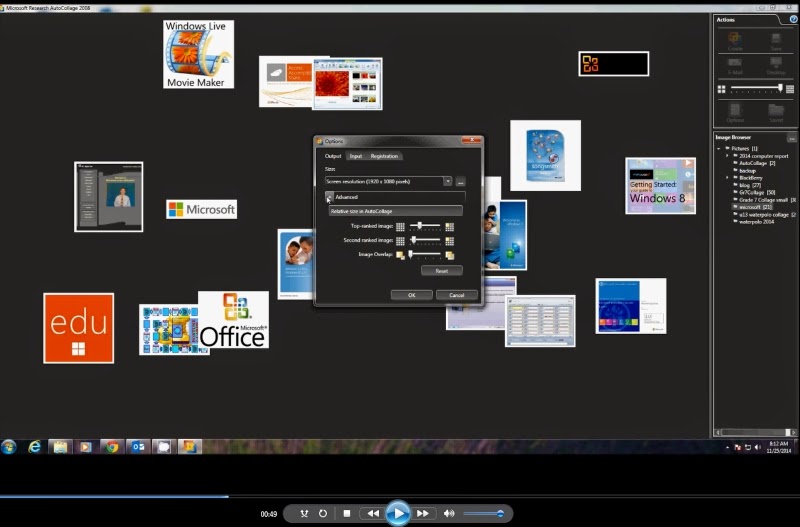Click the custom size ellipsis button

tap(460, 182)
